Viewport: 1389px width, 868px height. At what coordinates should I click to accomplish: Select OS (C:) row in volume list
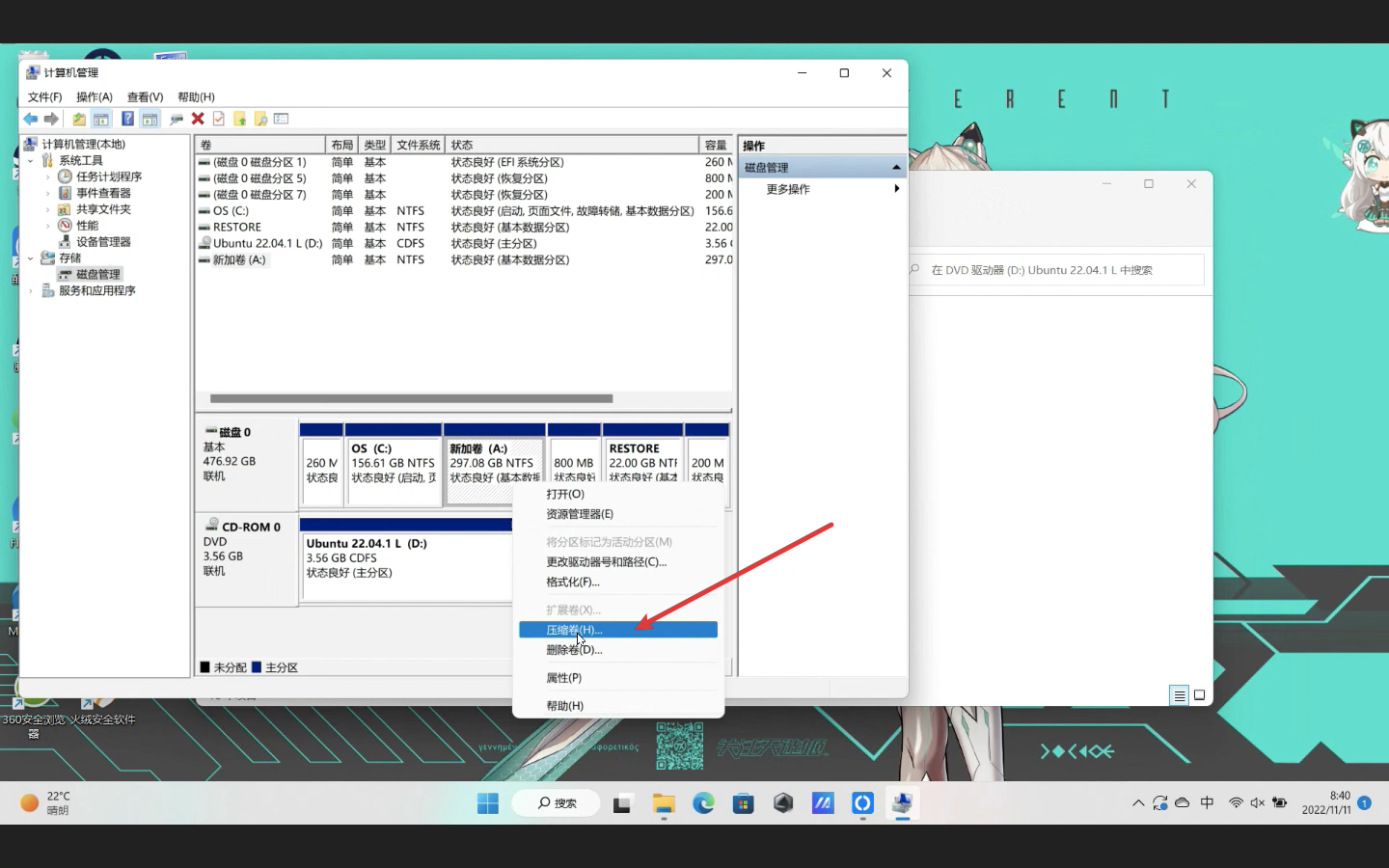[464, 211]
